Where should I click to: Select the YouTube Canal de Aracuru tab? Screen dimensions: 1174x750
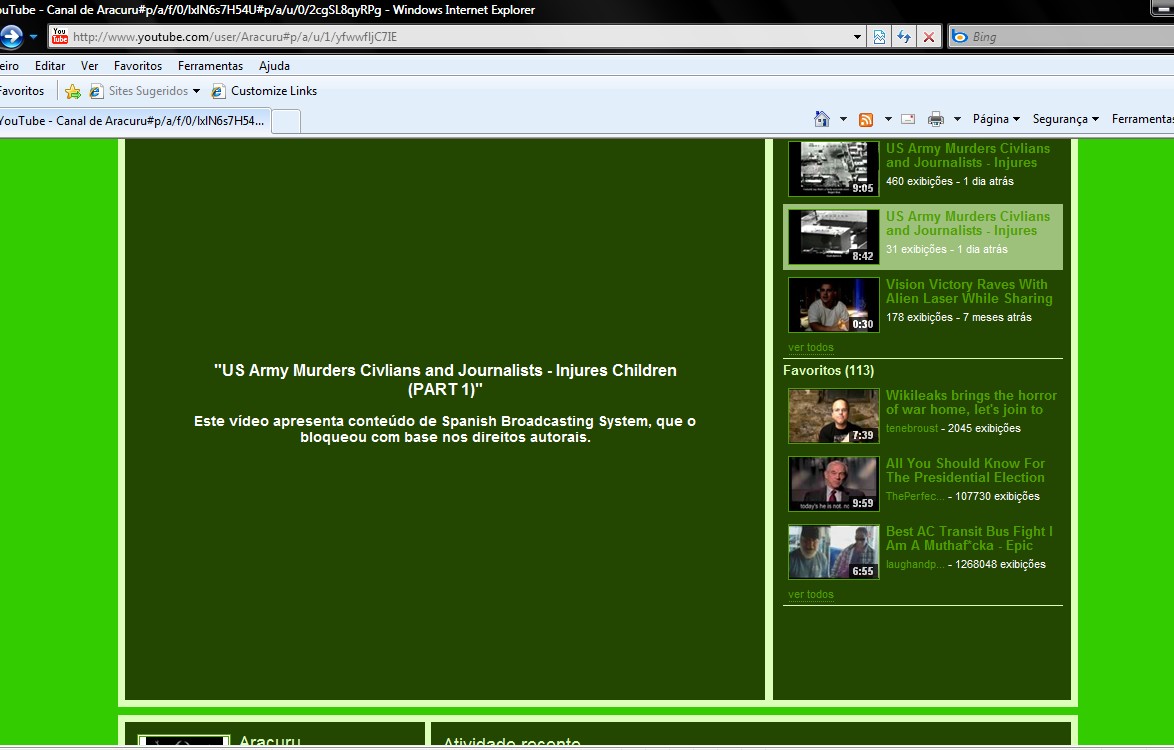coord(133,121)
